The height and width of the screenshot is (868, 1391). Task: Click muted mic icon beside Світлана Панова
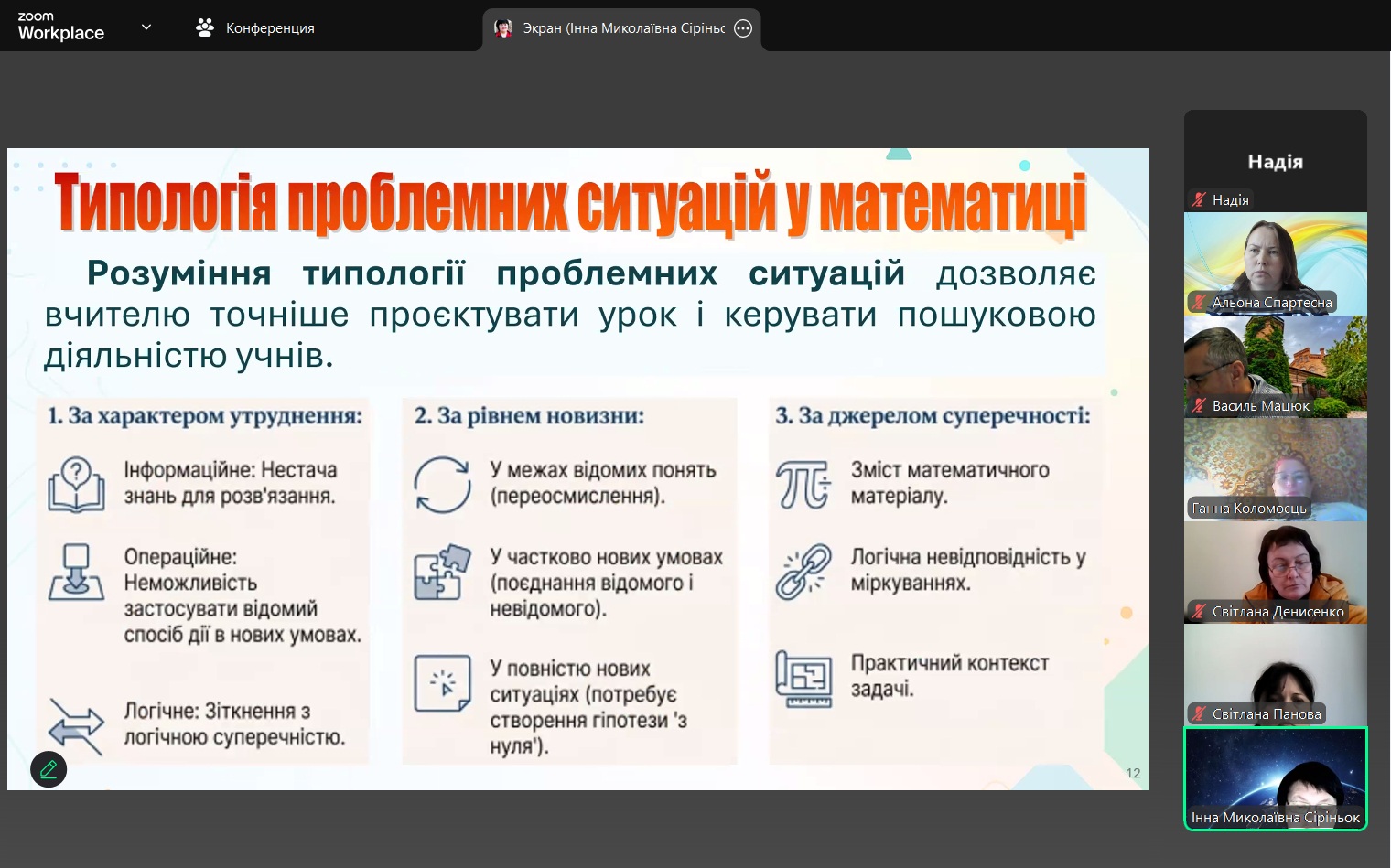1199,713
